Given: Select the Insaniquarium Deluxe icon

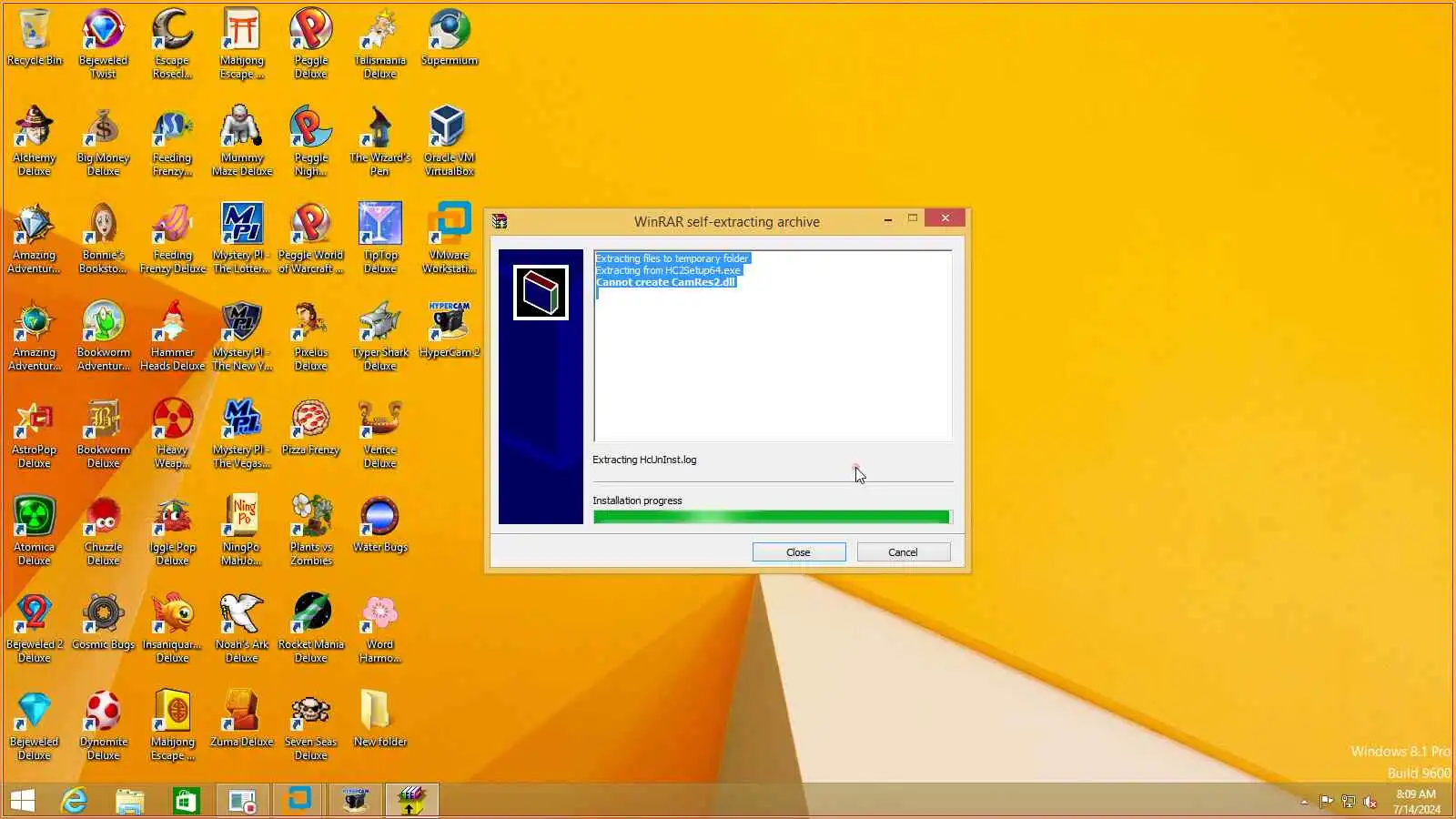Looking at the screenshot, I should [x=173, y=628].
